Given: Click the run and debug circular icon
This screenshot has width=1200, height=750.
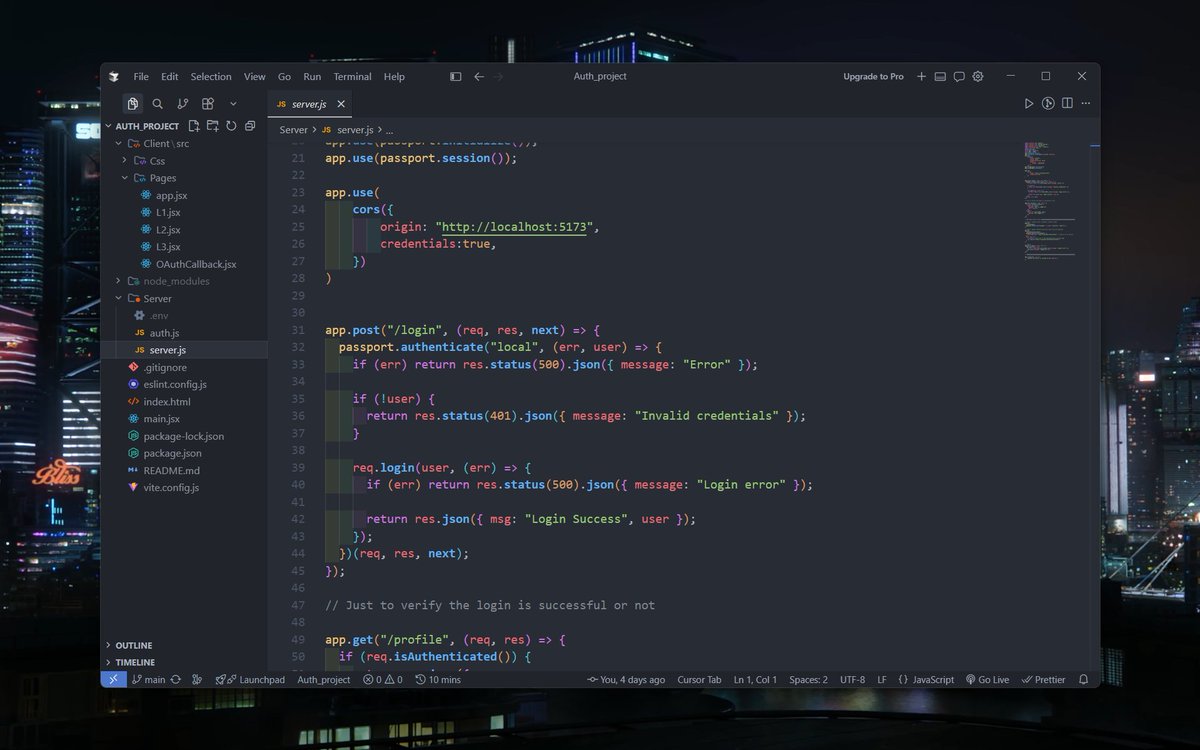Looking at the screenshot, I should tap(1048, 103).
